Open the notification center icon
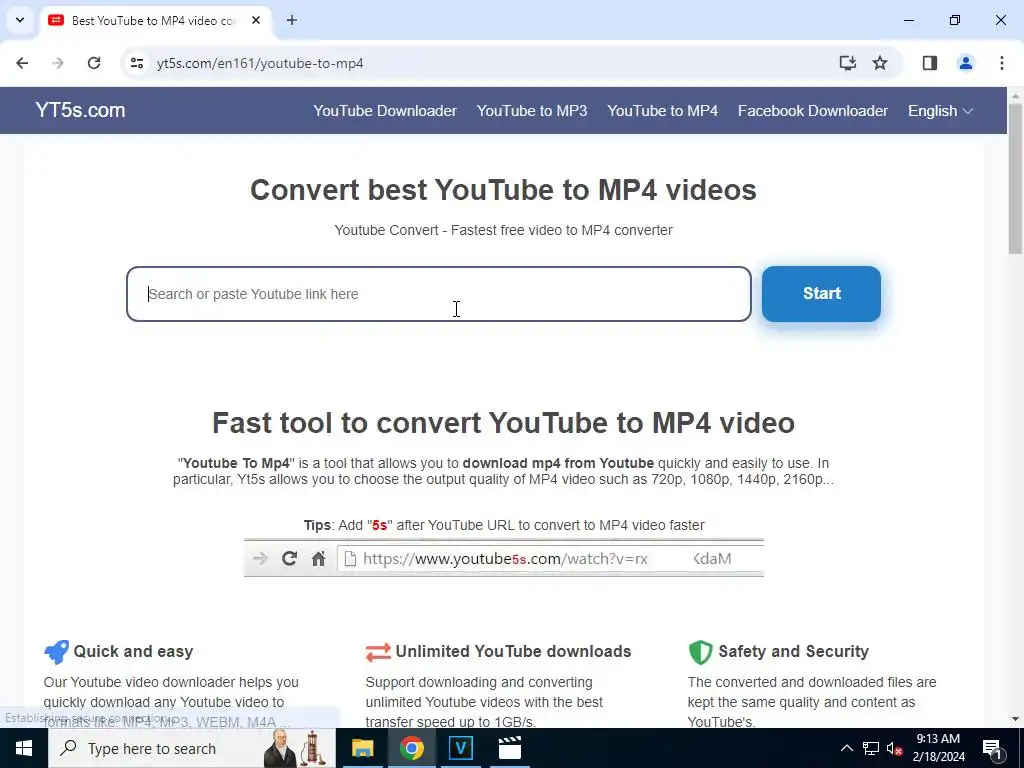The width and height of the screenshot is (1024, 768). coord(992,749)
